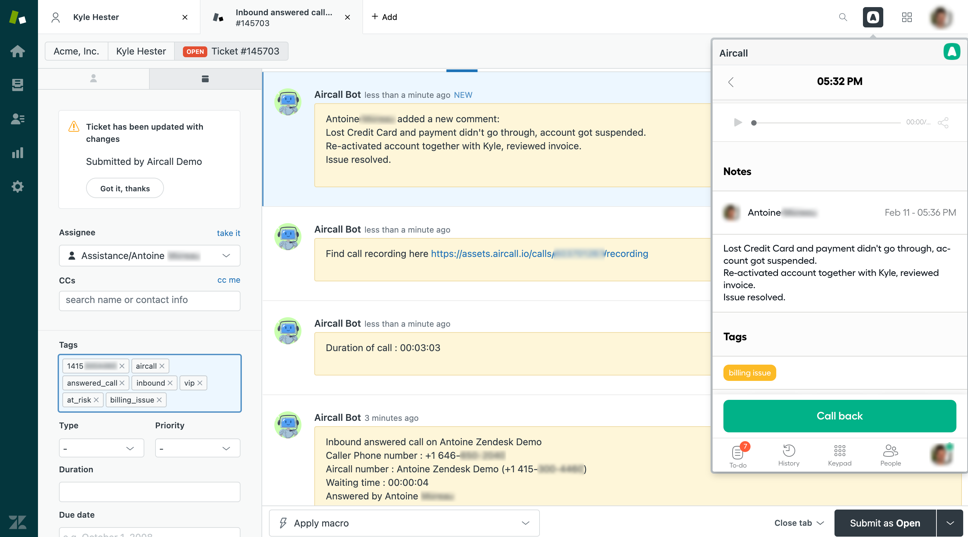The image size is (968, 537).
Task: Open the Customers icon in sidebar
Action: click(x=17, y=119)
